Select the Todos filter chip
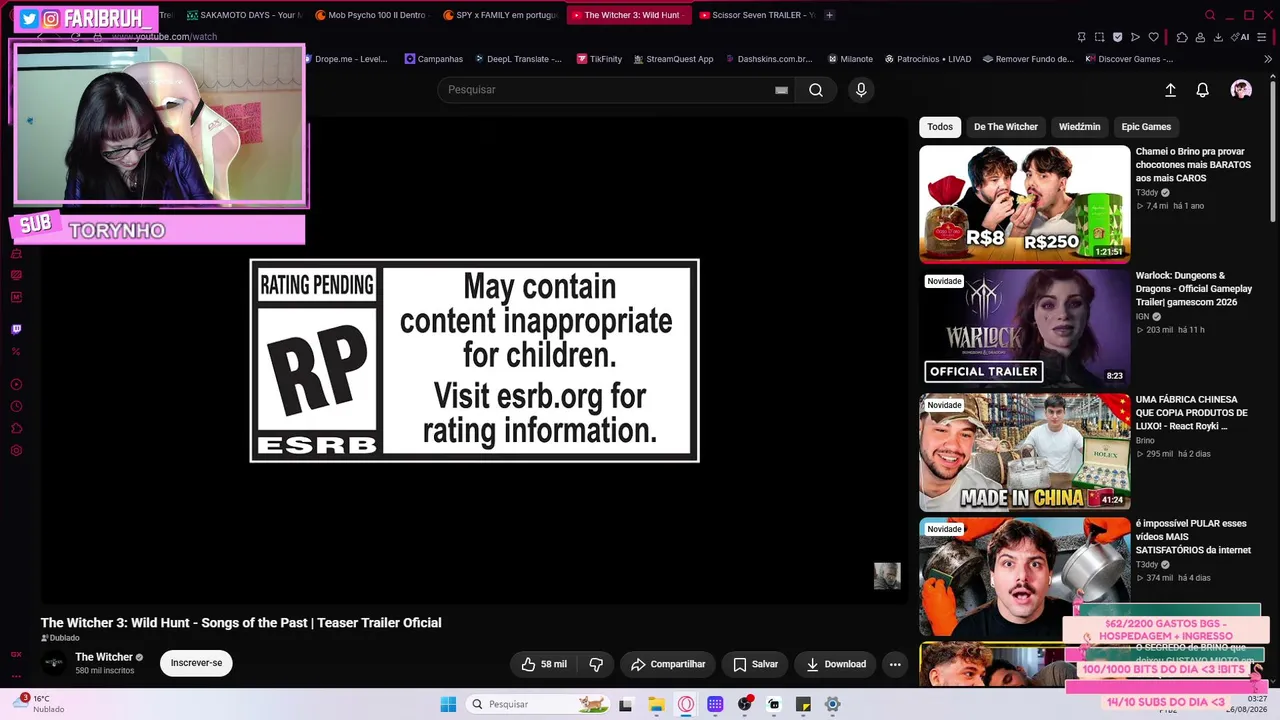 (940, 127)
